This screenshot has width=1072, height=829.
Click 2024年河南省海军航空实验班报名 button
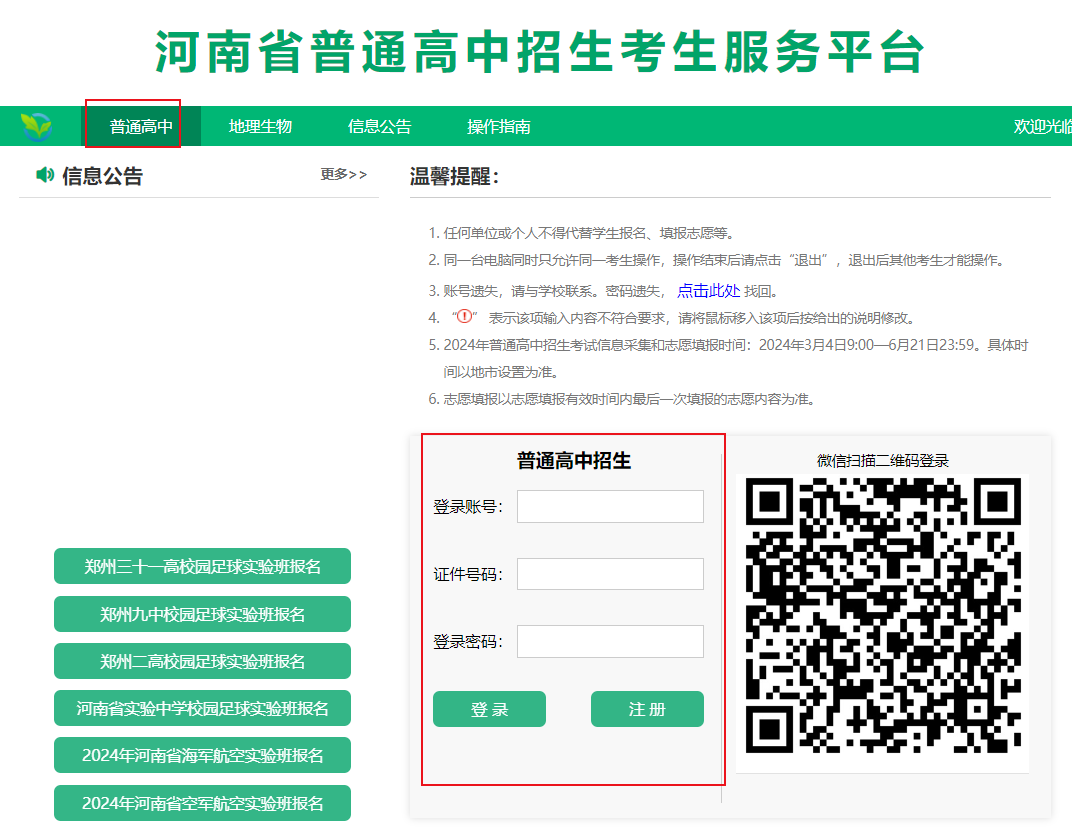[202, 756]
